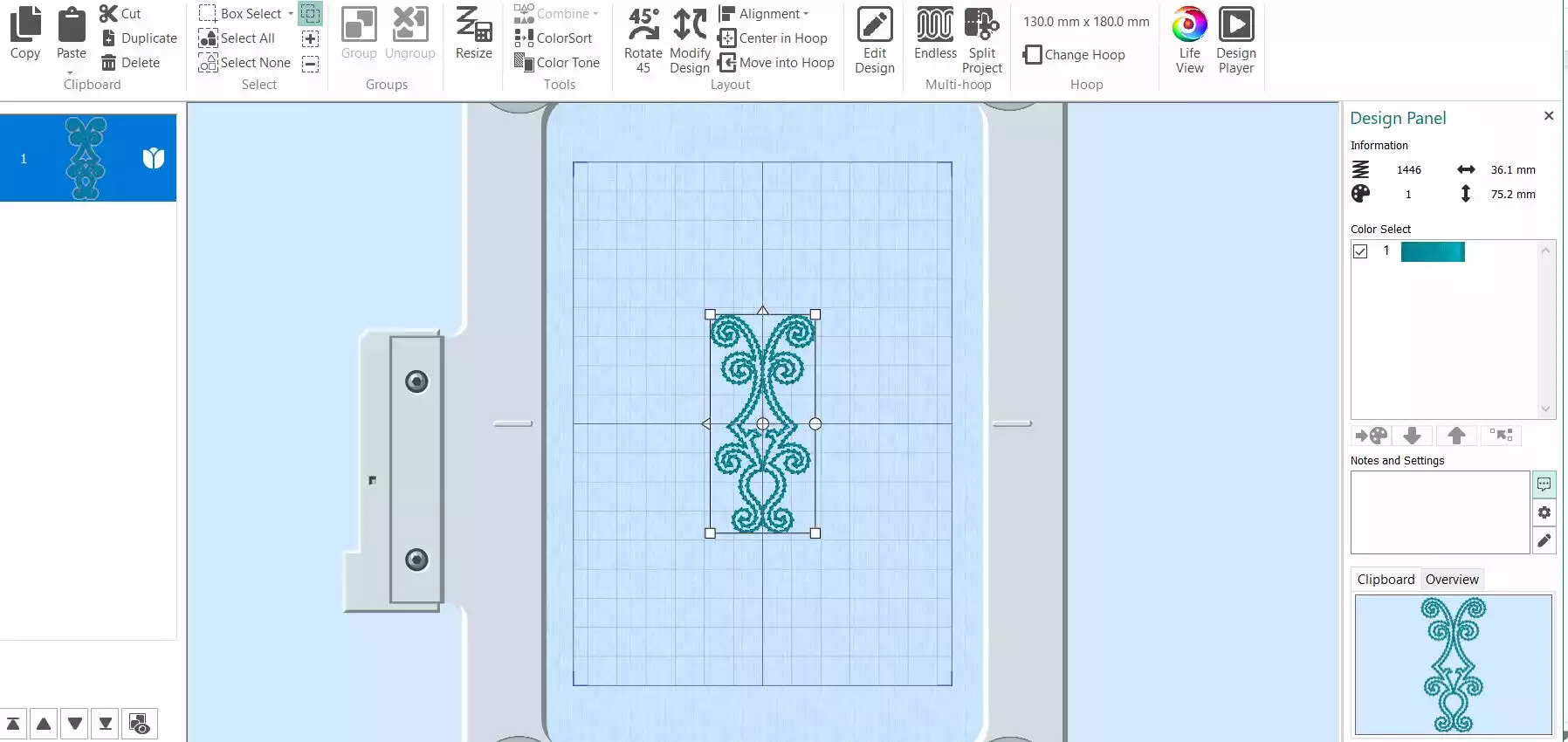Open the Alignment dropdown

pos(764,13)
